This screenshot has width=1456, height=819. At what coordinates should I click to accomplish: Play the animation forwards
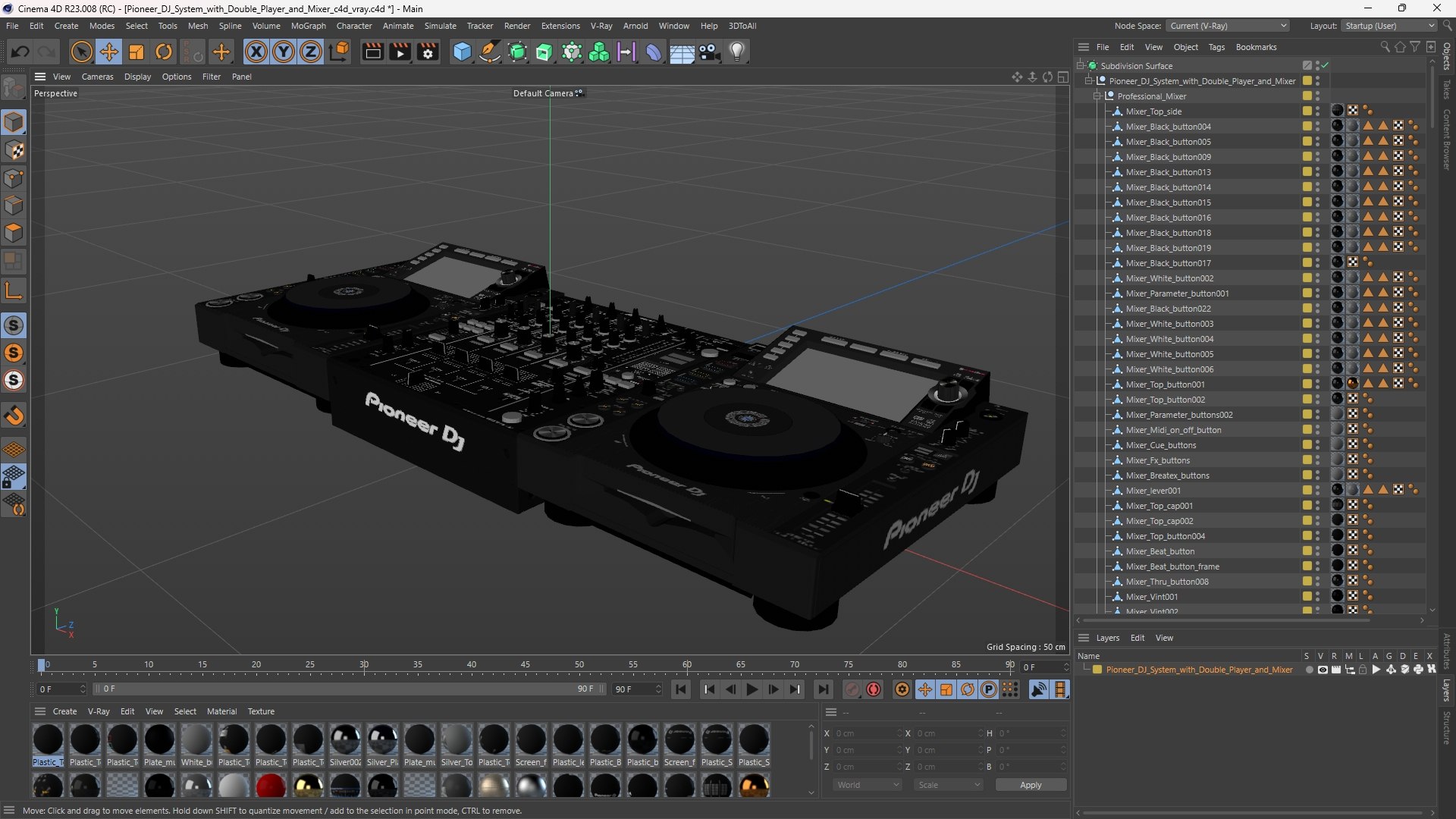[x=752, y=689]
